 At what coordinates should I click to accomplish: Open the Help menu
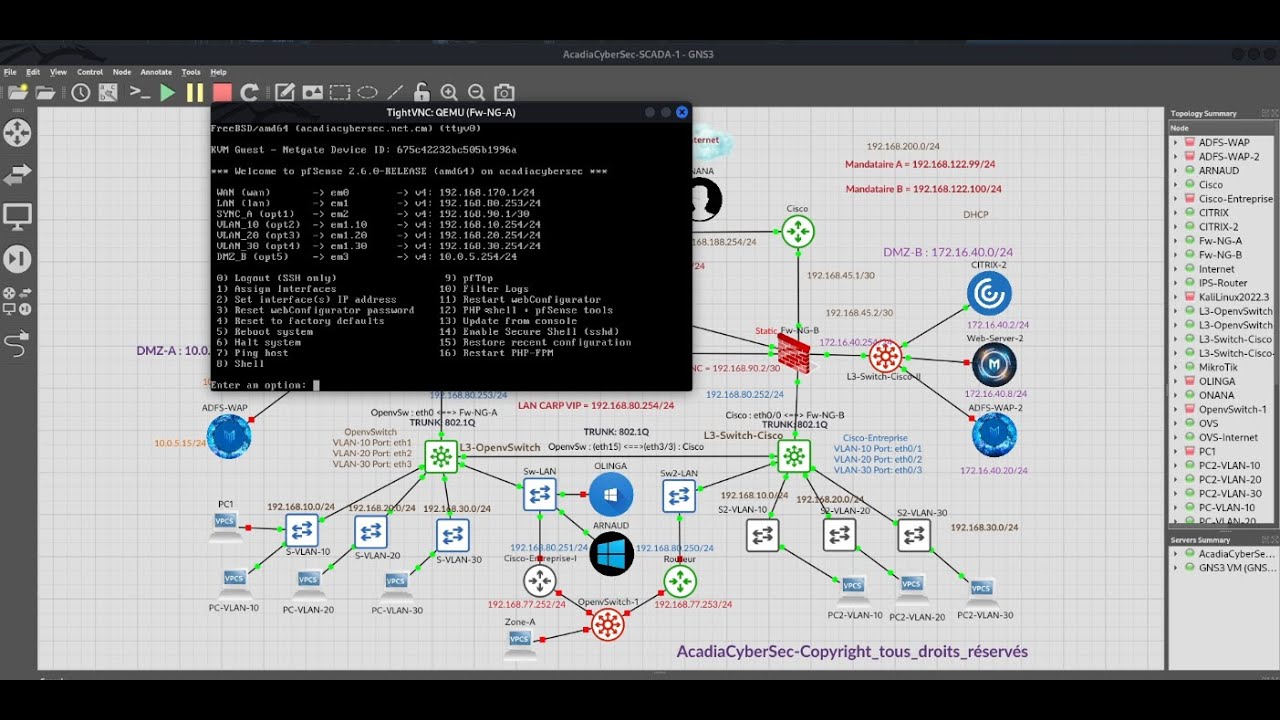pos(218,72)
